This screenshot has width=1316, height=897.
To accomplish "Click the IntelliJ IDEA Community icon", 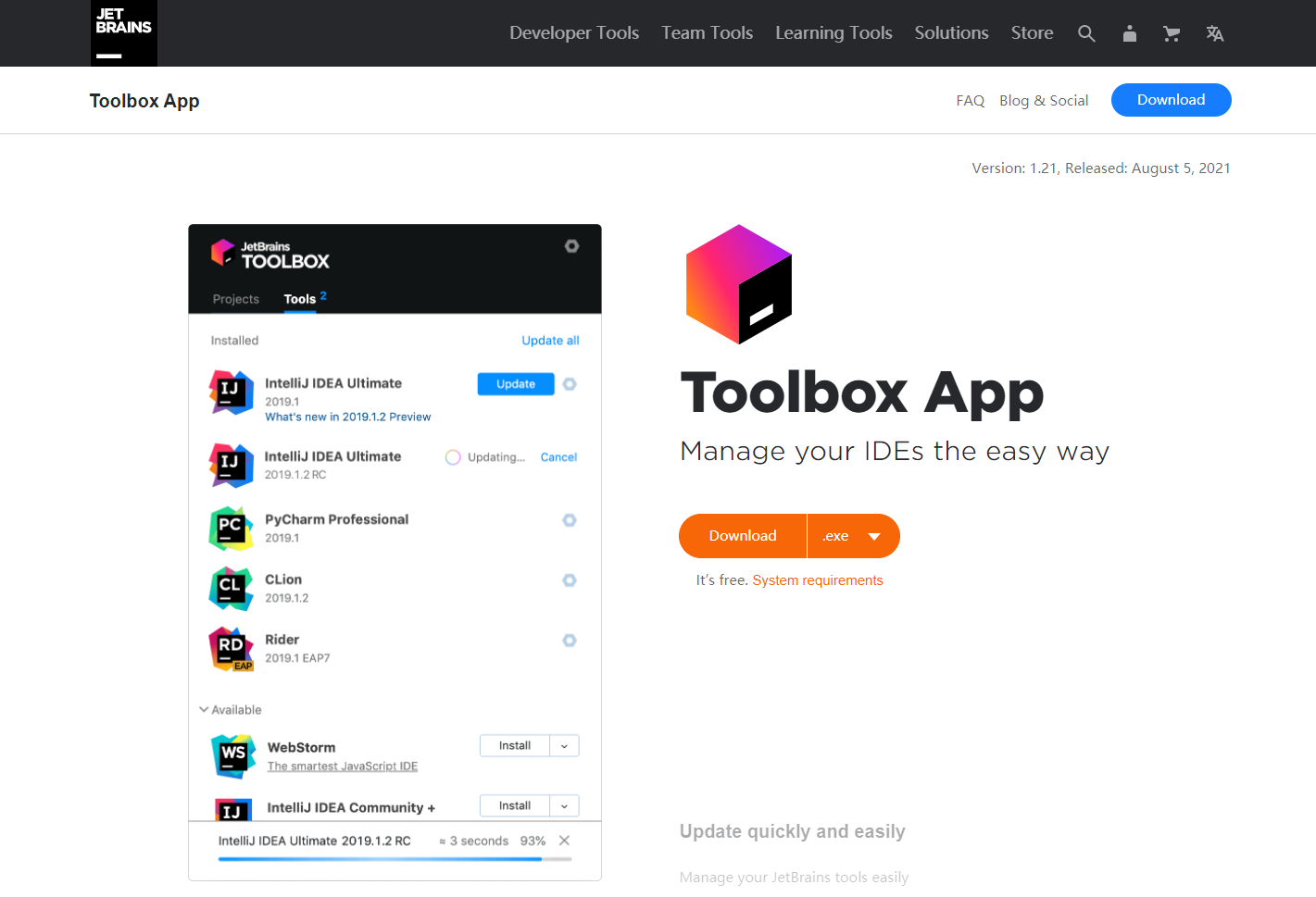I will [232, 809].
